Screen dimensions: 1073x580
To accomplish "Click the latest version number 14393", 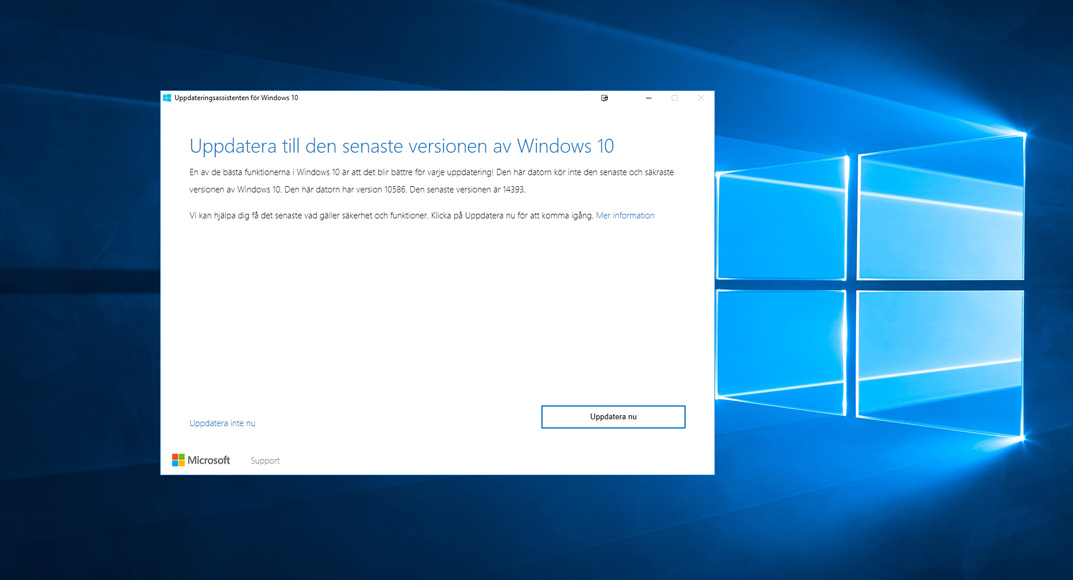I will (x=509, y=189).
